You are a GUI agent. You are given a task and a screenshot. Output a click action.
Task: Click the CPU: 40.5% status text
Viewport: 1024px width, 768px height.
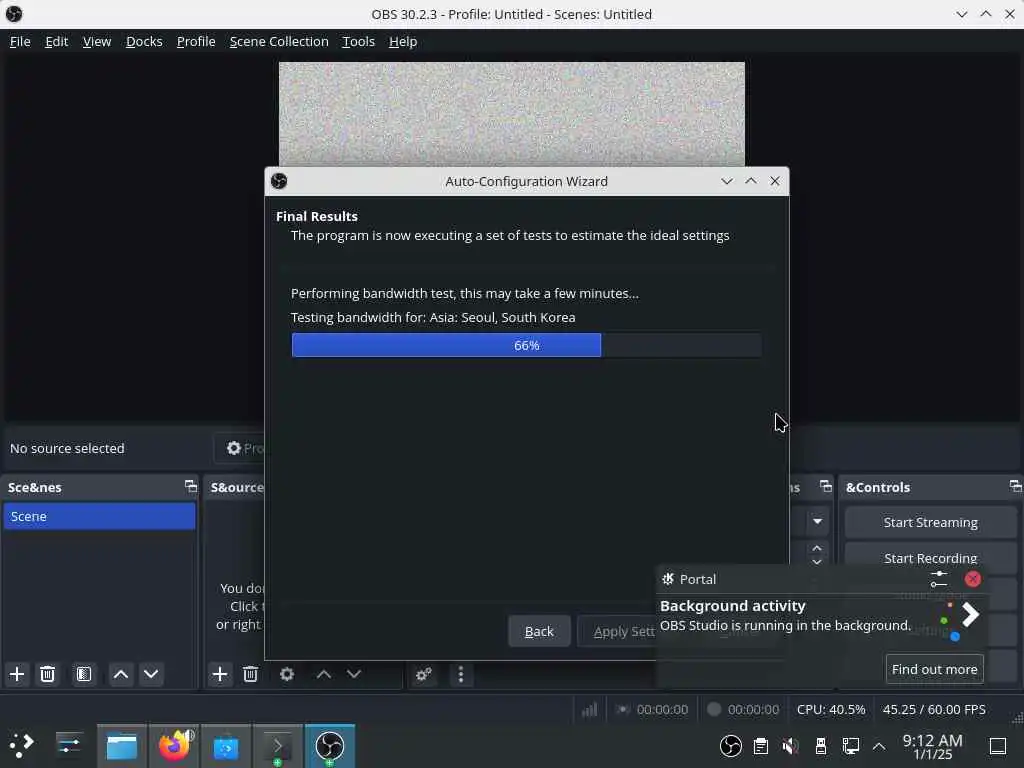[x=831, y=709]
